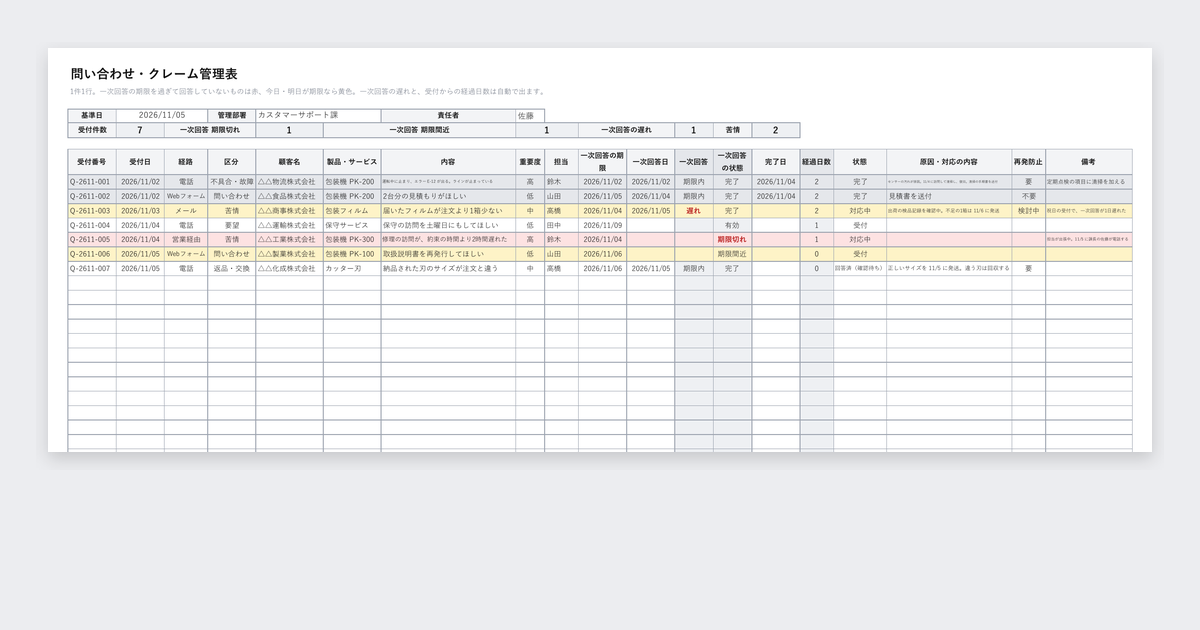Click receipt number "Q-2611-007"

coord(91,269)
